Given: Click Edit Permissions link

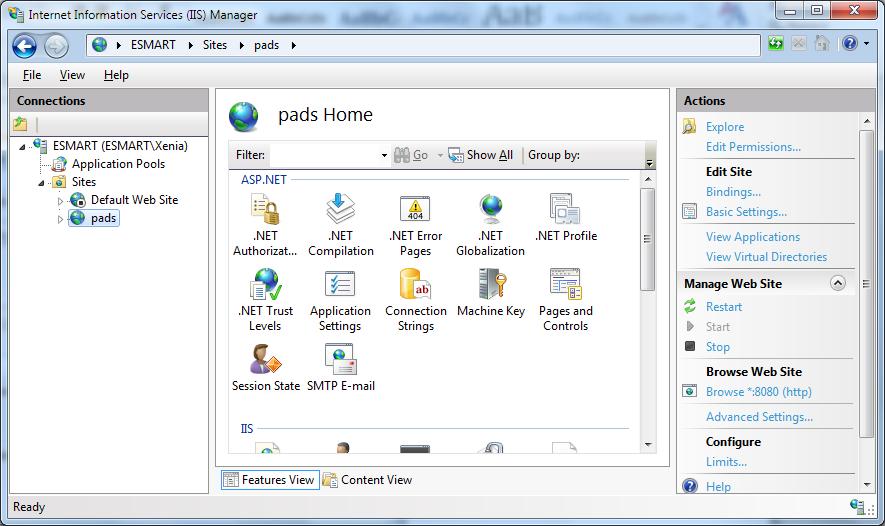Looking at the screenshot, I should [753, 147].
